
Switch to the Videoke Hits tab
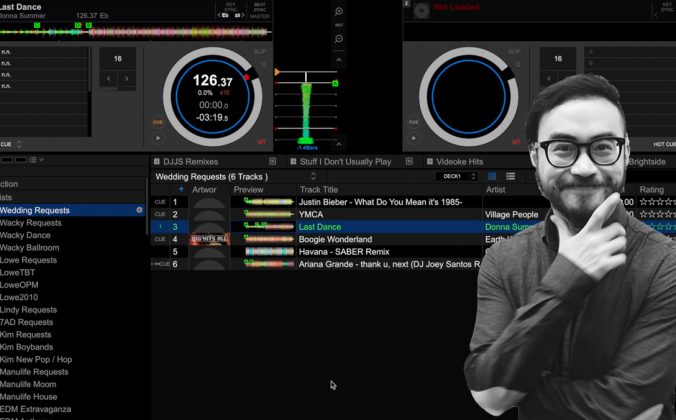click(x=461, y=161)
